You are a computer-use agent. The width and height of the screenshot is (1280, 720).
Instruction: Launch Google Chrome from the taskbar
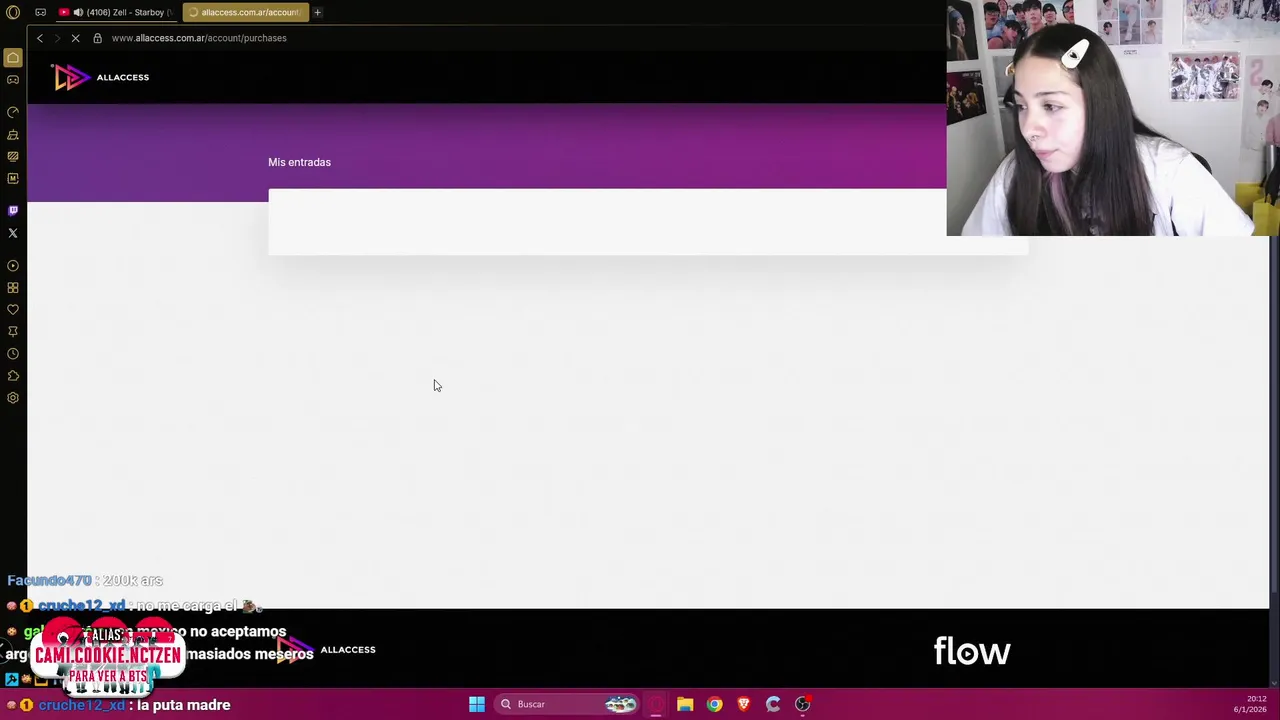(714, 704)
